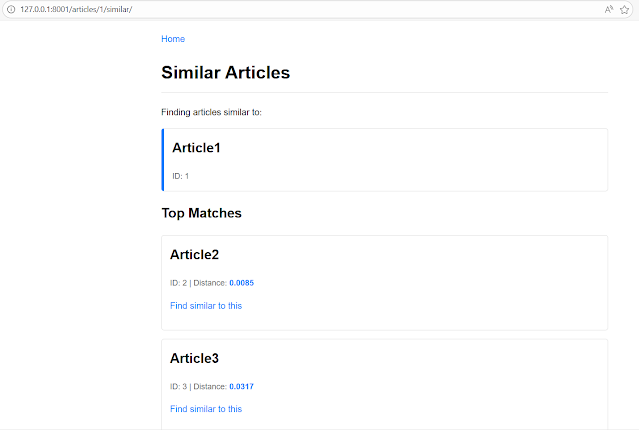Find articles similar to Article3
The width and height of the screenshot is (639, 430).
206,409
